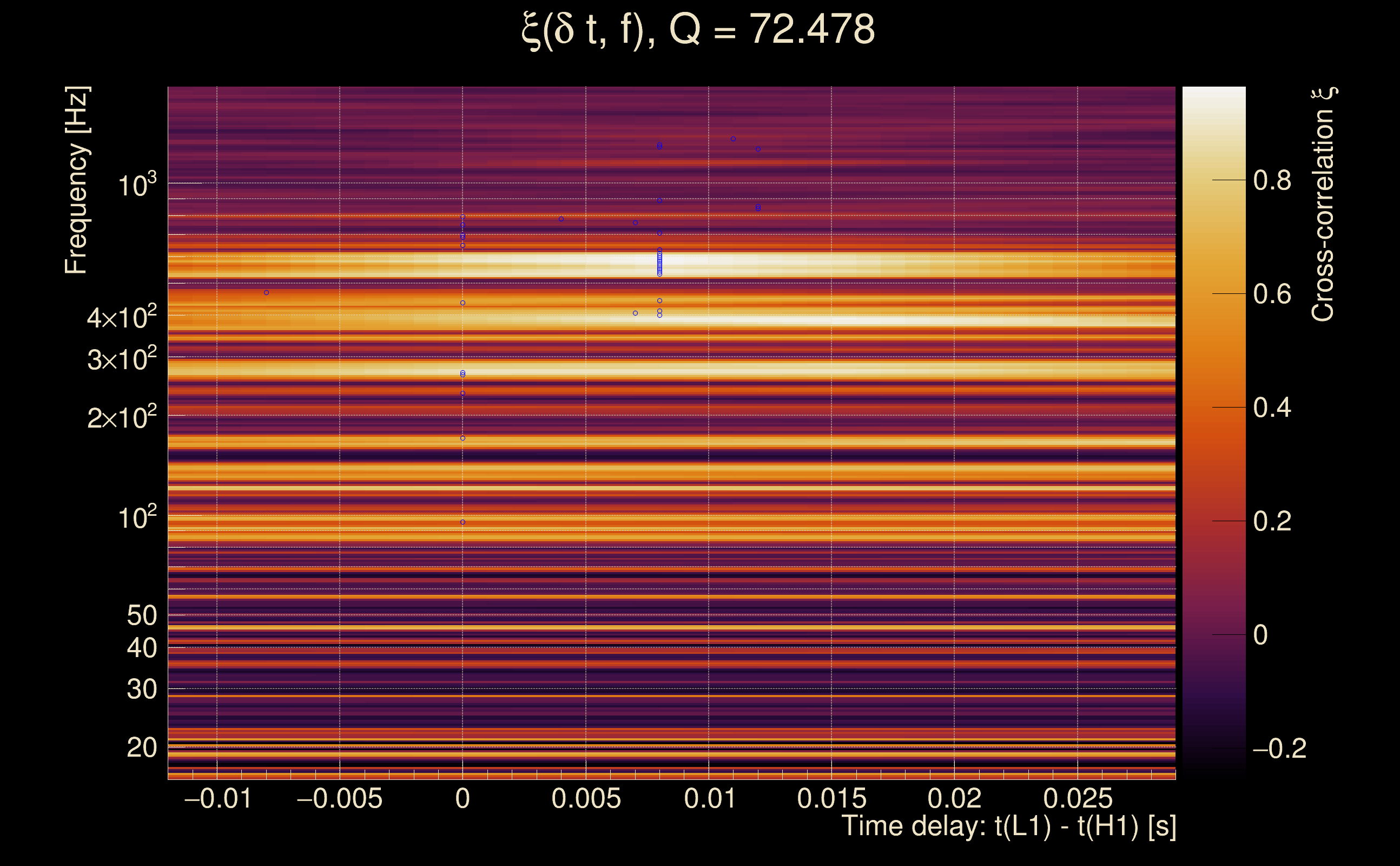Screen dimensions: 1400x866
Task: Click the plot title showing Q = 72.478
Action: pyautogui.click(x=698, y=30)
